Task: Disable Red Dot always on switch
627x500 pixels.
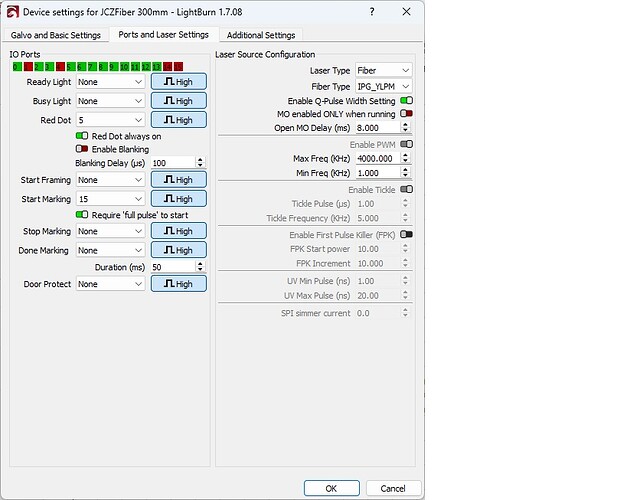Action: pos(82,136)
